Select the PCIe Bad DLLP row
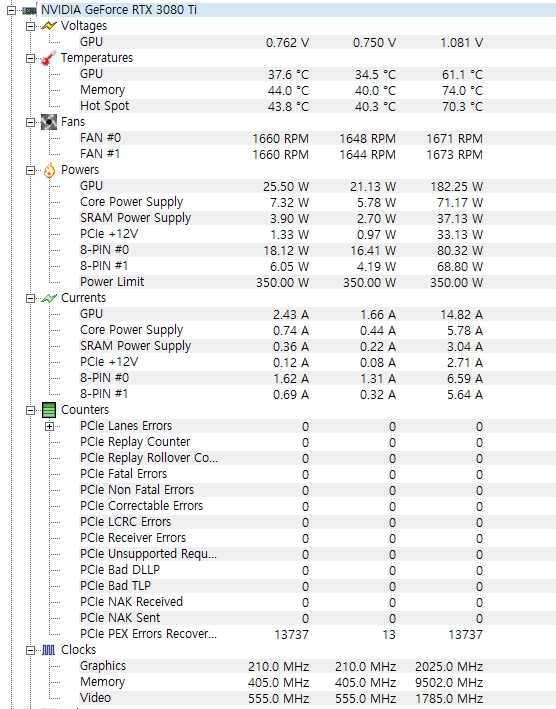Screen dimensions: 556x709 click(x=317, y=570)
